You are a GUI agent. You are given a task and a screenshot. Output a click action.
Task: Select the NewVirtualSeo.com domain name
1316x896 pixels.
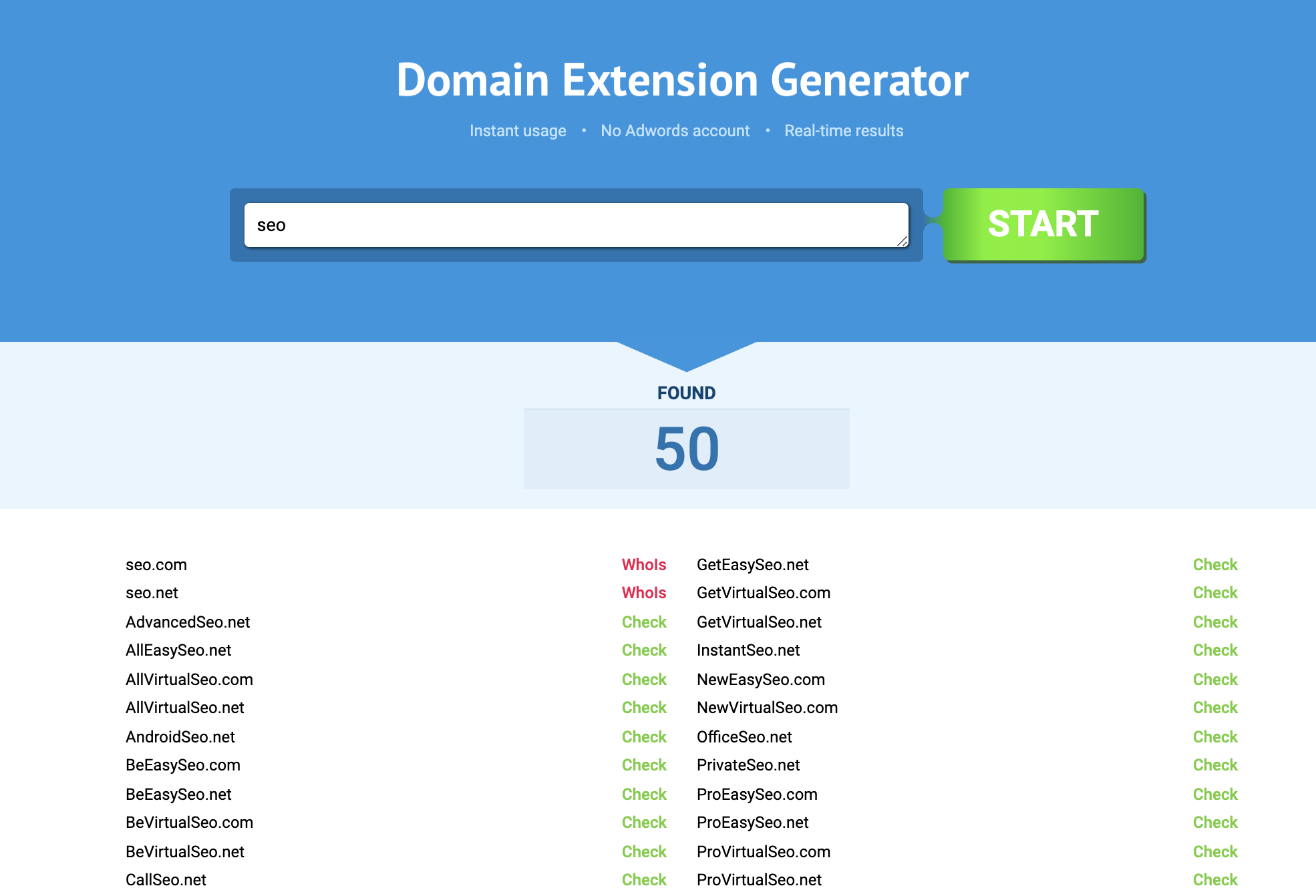pyautogui.click(x=767, y=708)
